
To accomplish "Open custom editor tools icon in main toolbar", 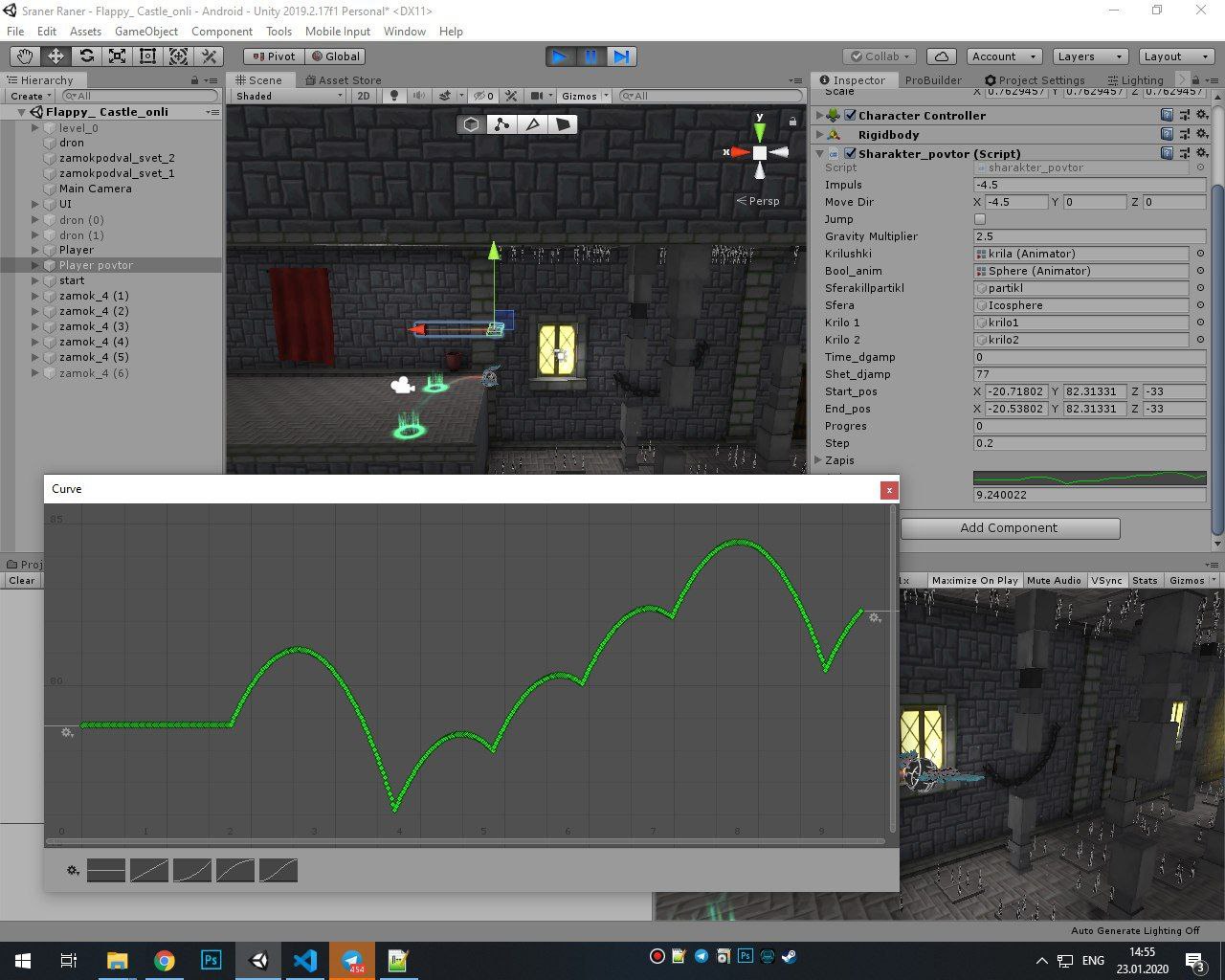I will point(209,56).
